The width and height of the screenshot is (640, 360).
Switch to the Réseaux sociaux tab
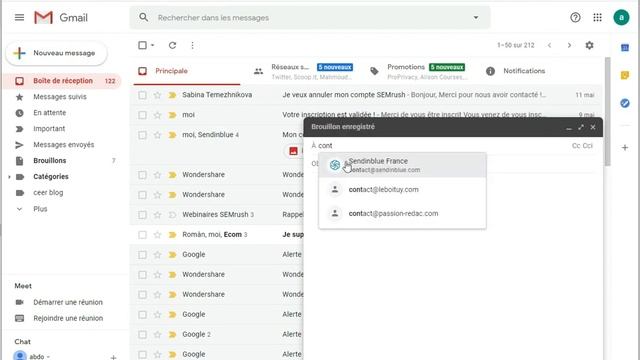pyautogui.click(x=304, y=71)
